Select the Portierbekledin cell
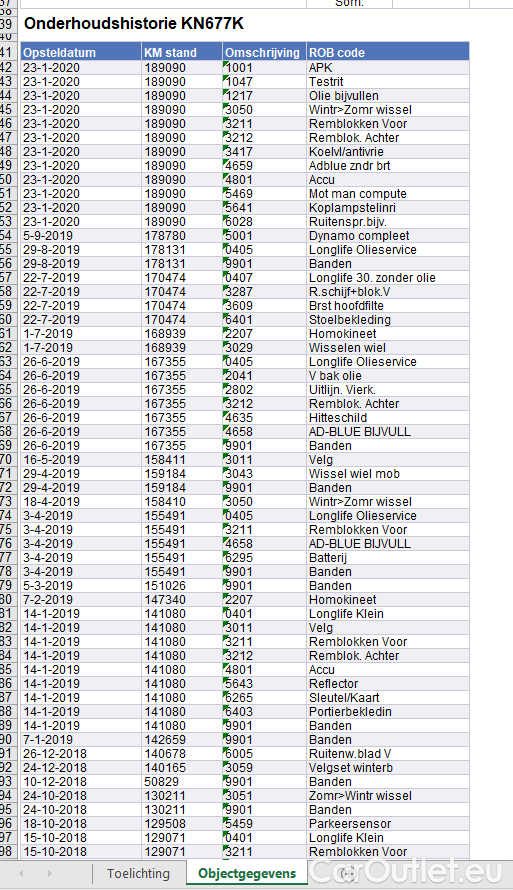 [x=388, y=712]
